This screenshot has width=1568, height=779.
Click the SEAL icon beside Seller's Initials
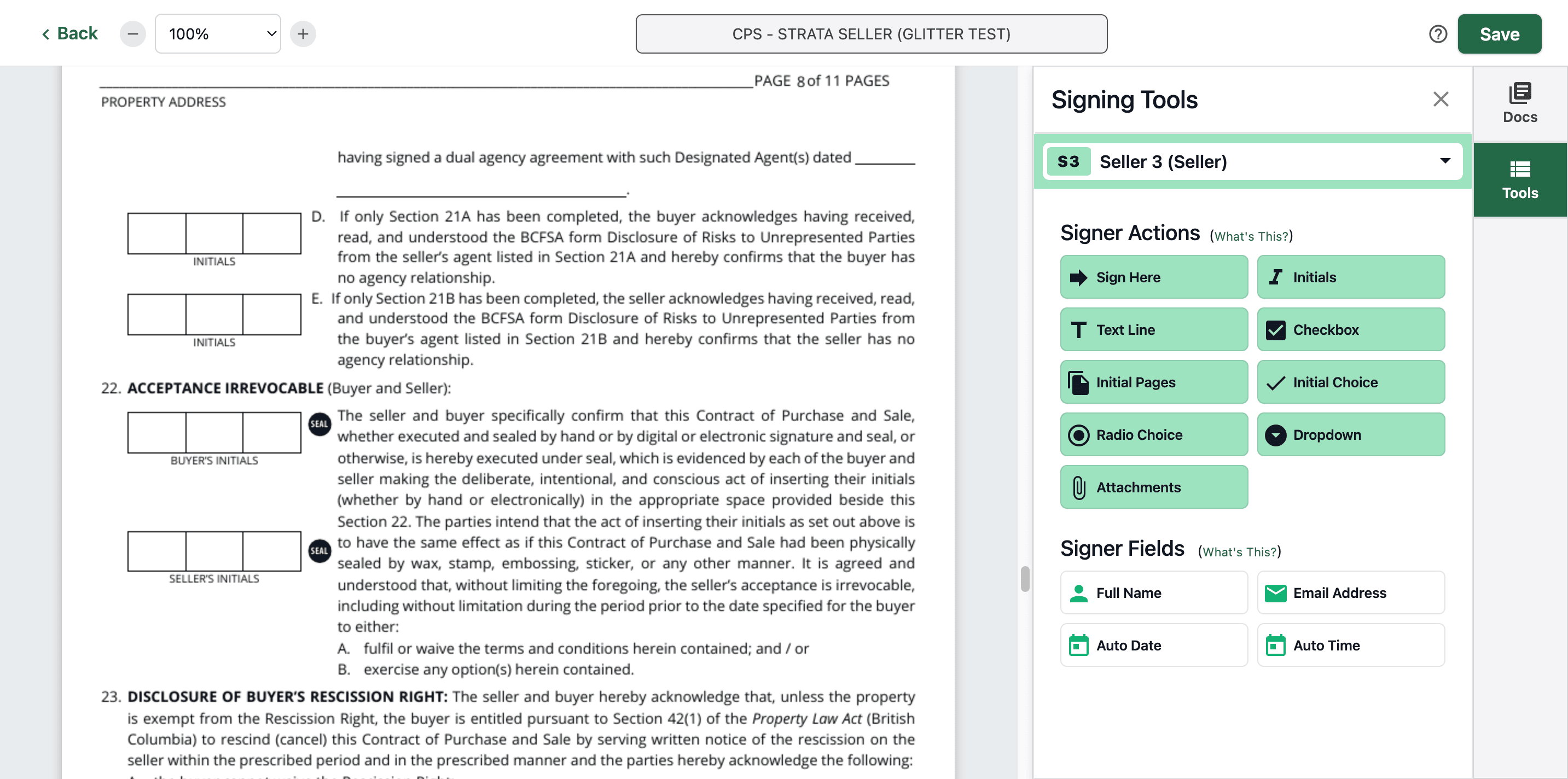[x=320, y=551]
